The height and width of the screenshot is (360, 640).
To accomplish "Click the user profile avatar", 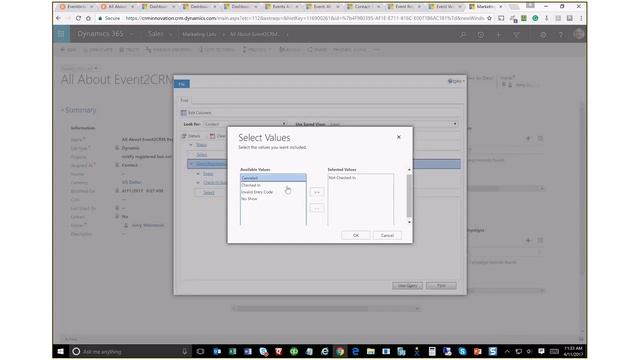I will [x=578, y=34].
